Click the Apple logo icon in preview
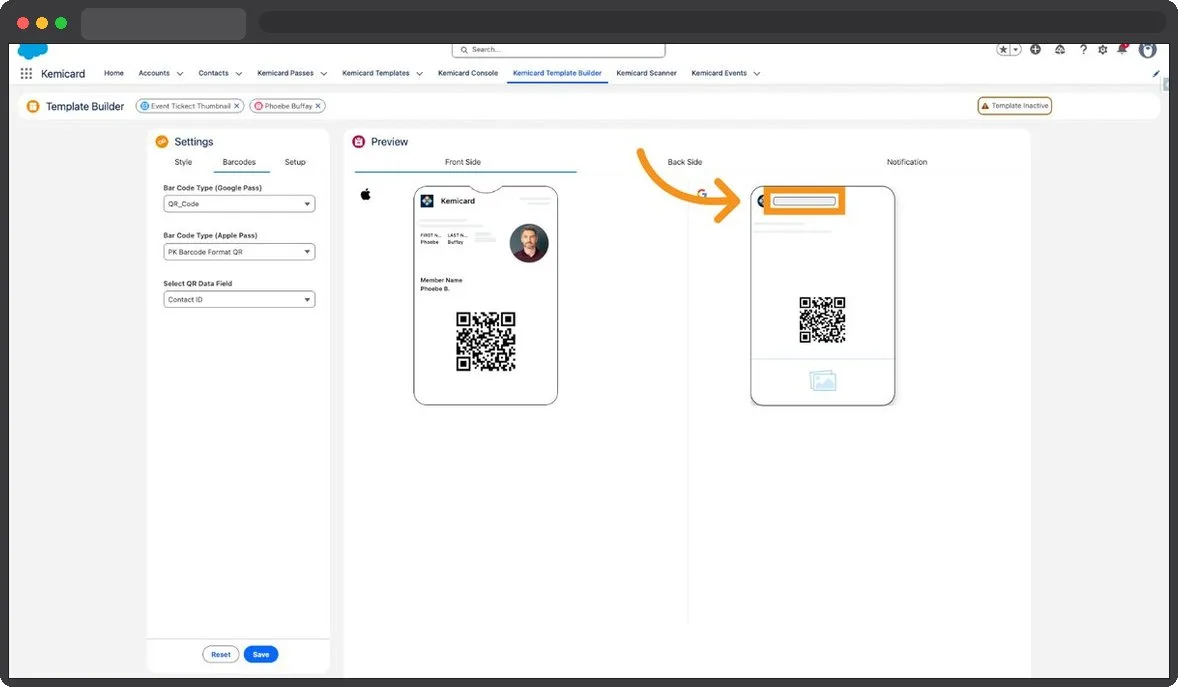This screenshot has width=1178, height=687. (366, 195)
